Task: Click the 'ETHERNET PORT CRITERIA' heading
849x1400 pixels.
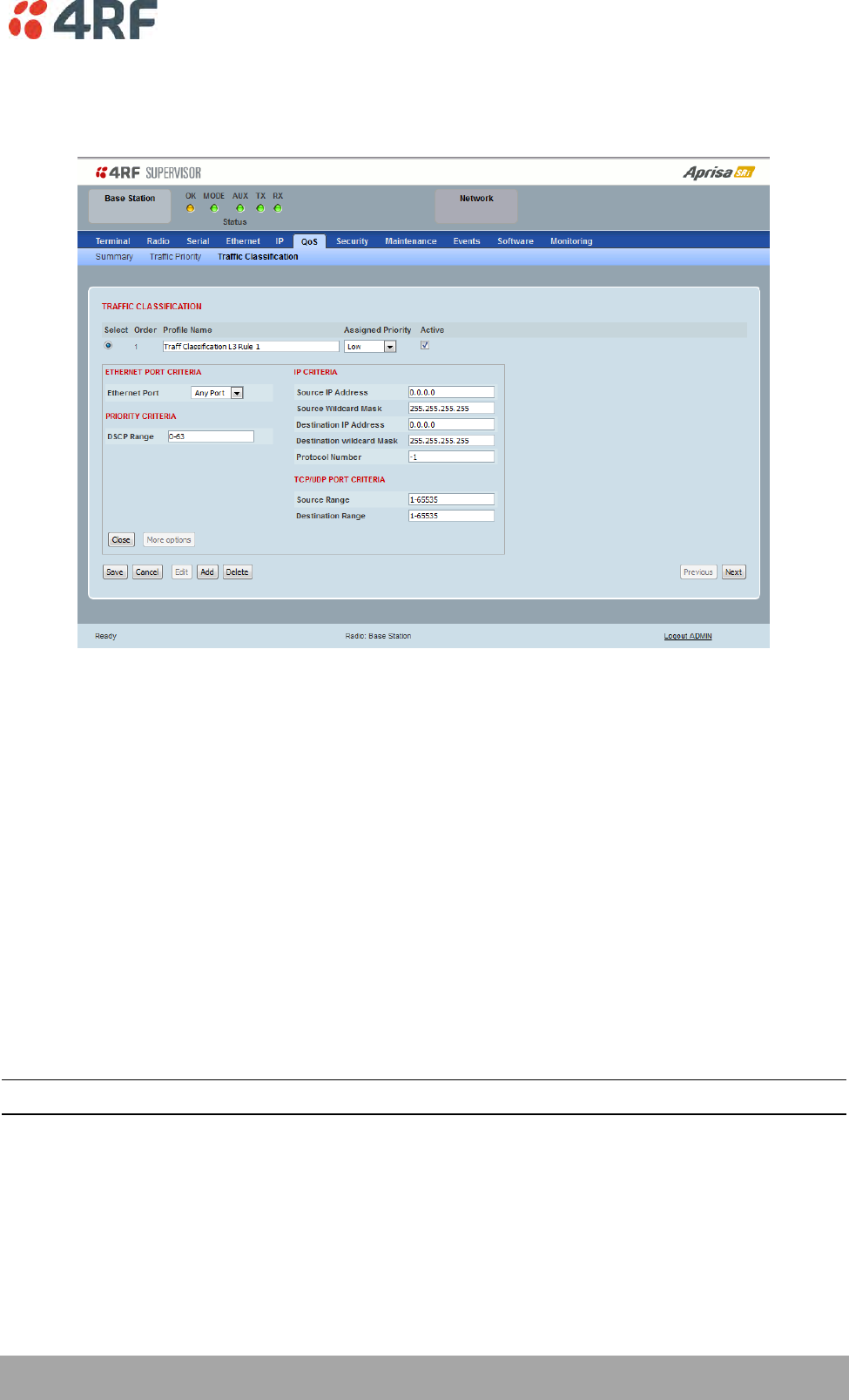Action: 153,372
